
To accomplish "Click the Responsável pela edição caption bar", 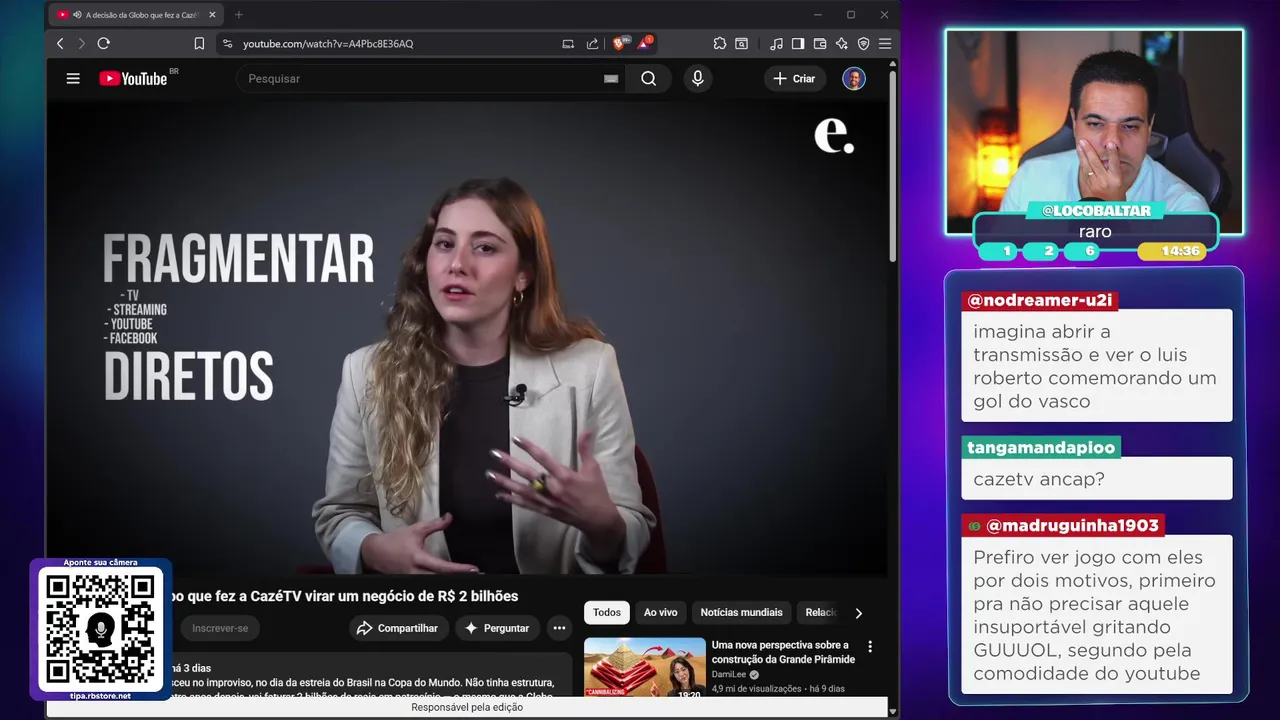I will click(x=467, y=707).
